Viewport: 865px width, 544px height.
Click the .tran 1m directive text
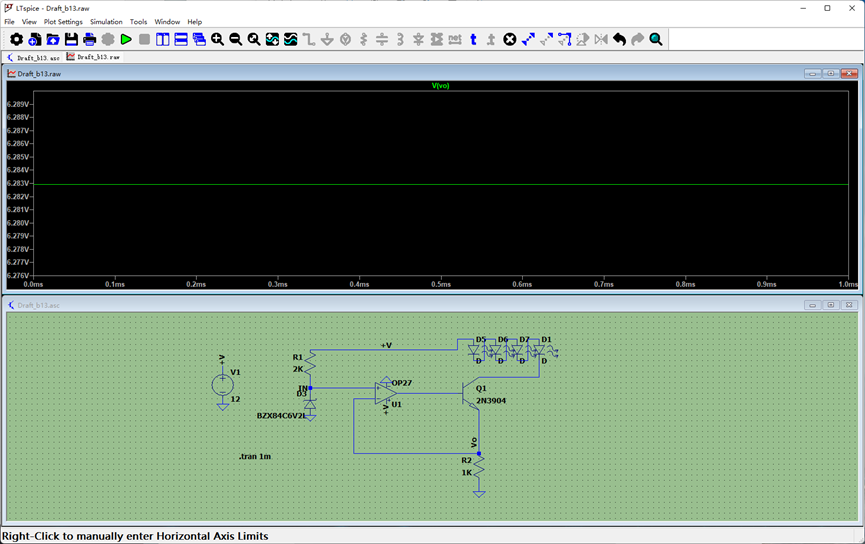[255, 456]
